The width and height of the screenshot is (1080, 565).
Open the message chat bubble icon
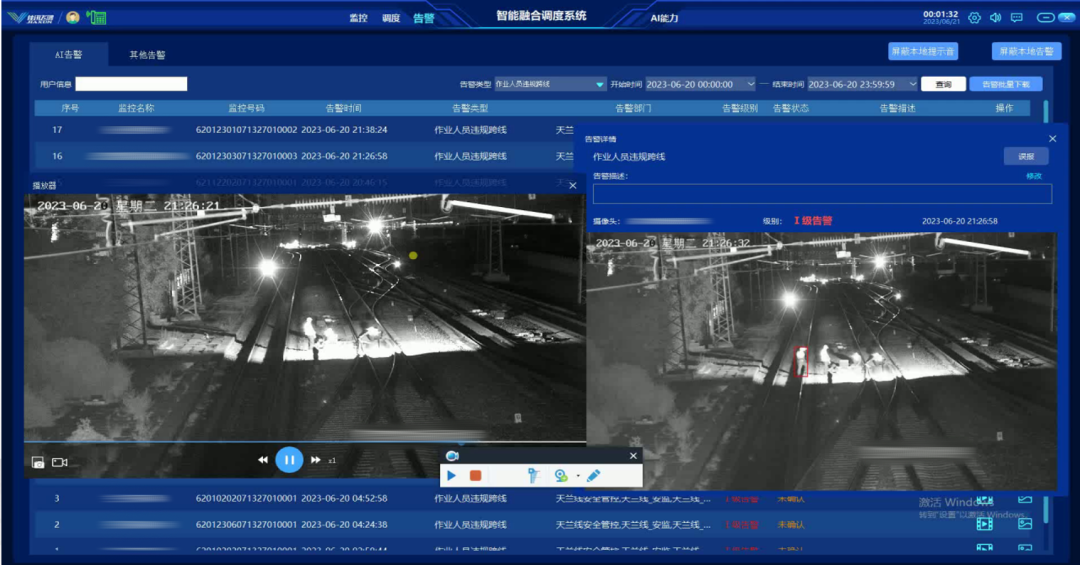click(1017, 17)
